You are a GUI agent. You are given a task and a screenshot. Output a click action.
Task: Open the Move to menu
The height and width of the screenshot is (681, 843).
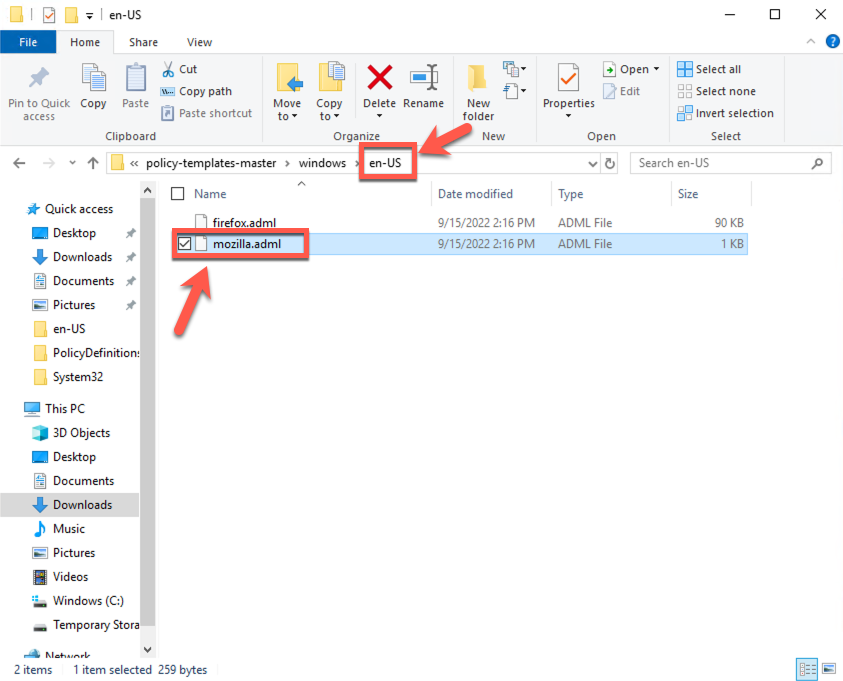tap(287, 92)
